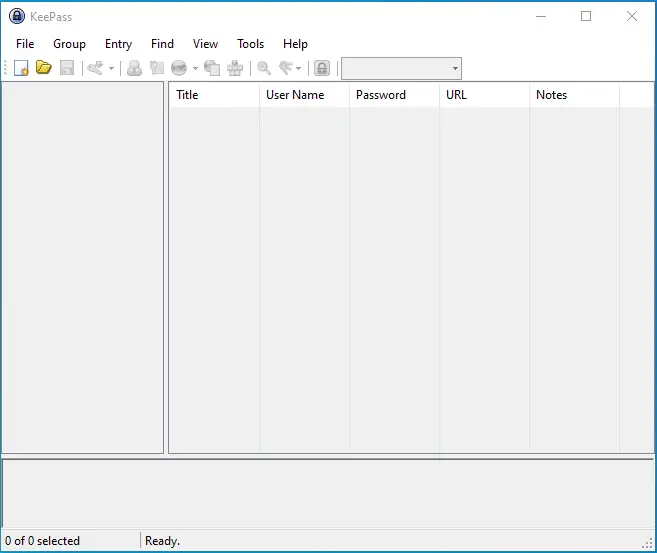Click the Show Entries keys icon
Viewport: 657px width, 553px height.
pos(286,68)
